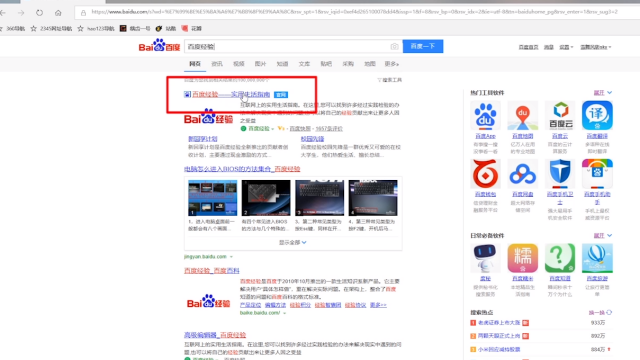Open 百度首页 link in header
This screenshot has width=640, height=360.
[528, 47]
